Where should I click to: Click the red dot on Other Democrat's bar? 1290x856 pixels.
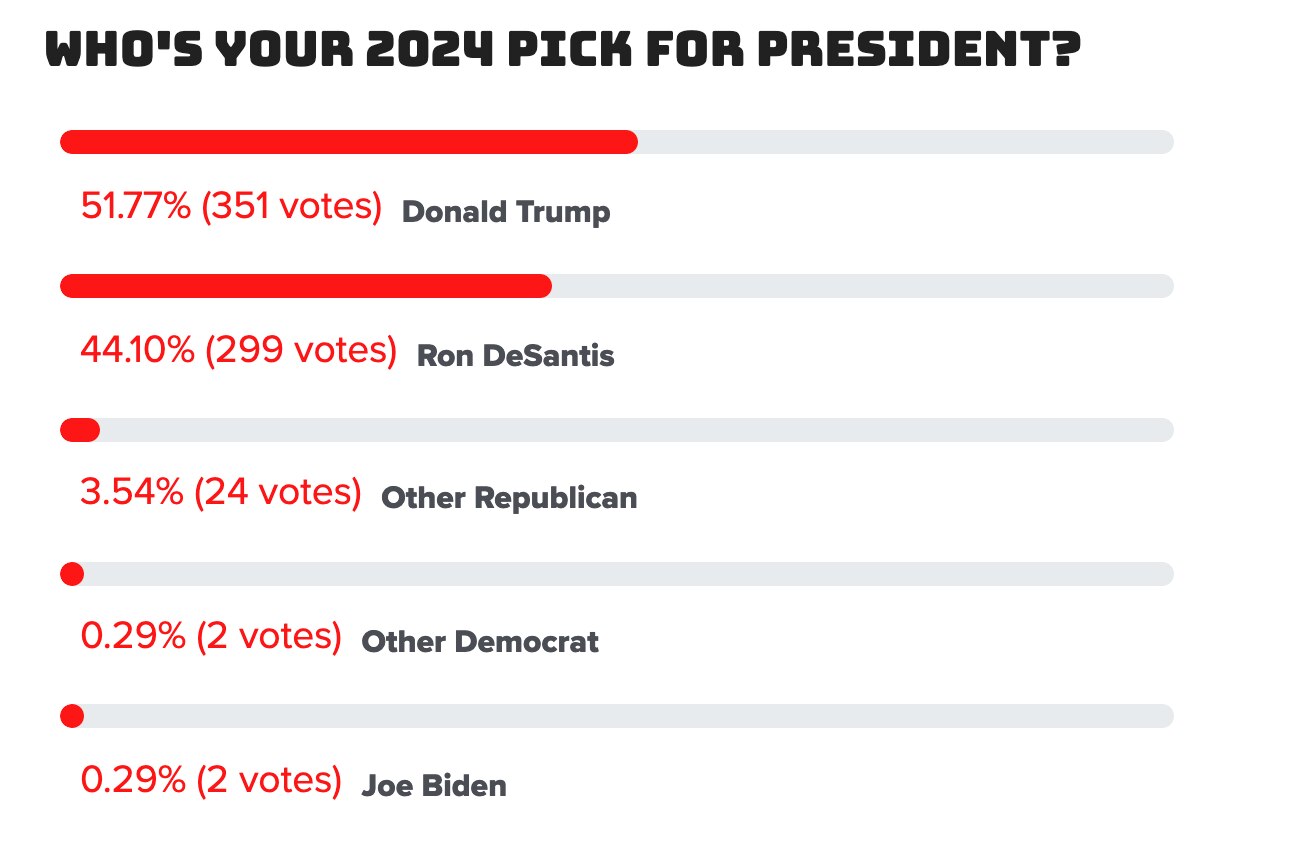click(x=72, y=574)
